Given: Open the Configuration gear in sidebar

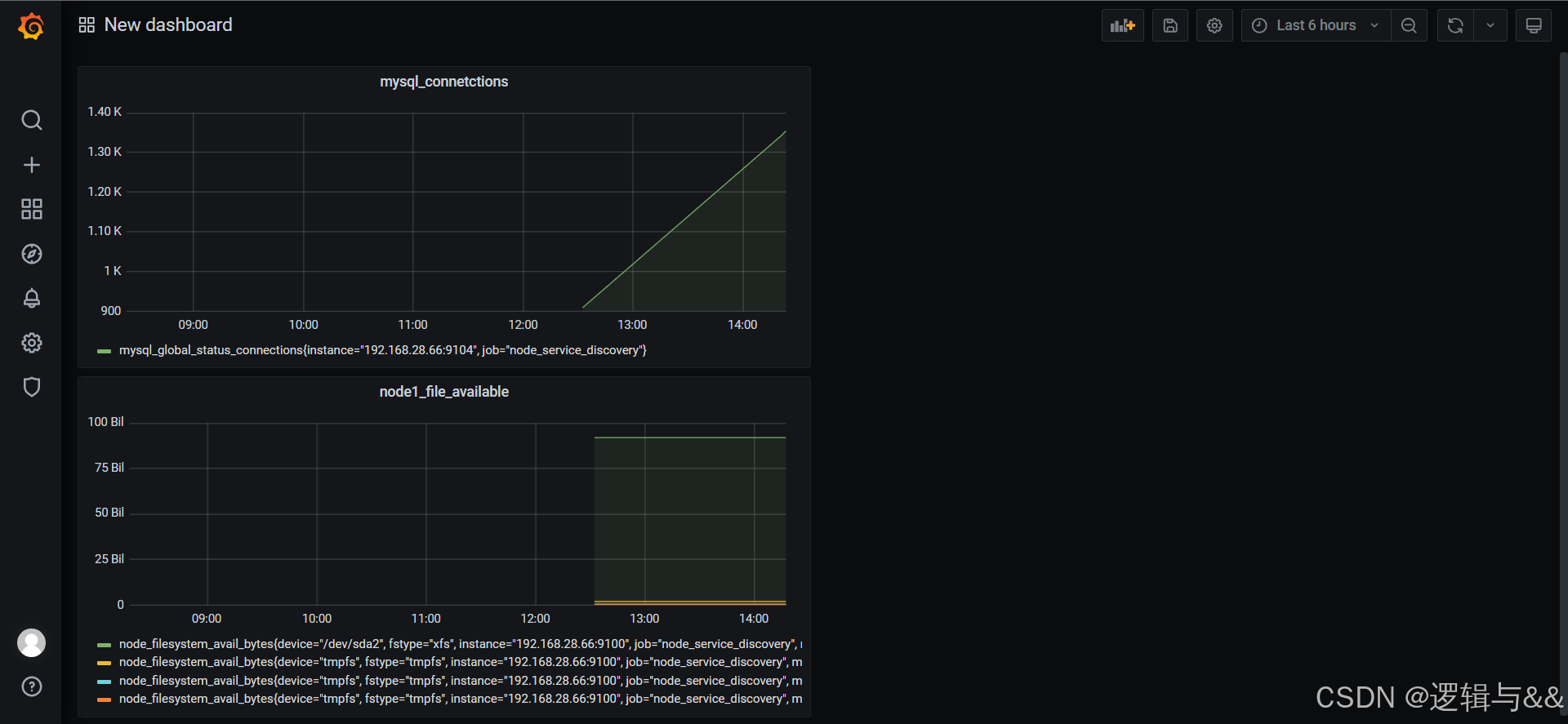Looking at the screenshot, I should click(31, 343).
